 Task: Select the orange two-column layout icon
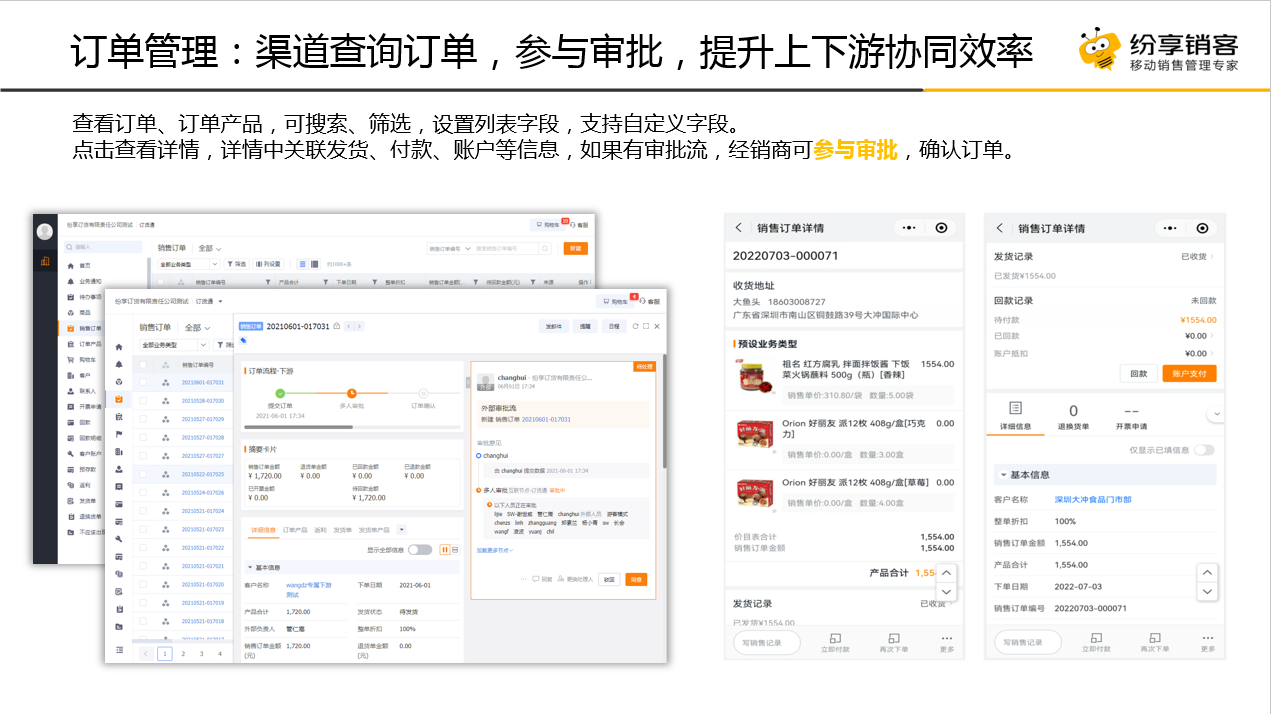[x=444, y=550]
